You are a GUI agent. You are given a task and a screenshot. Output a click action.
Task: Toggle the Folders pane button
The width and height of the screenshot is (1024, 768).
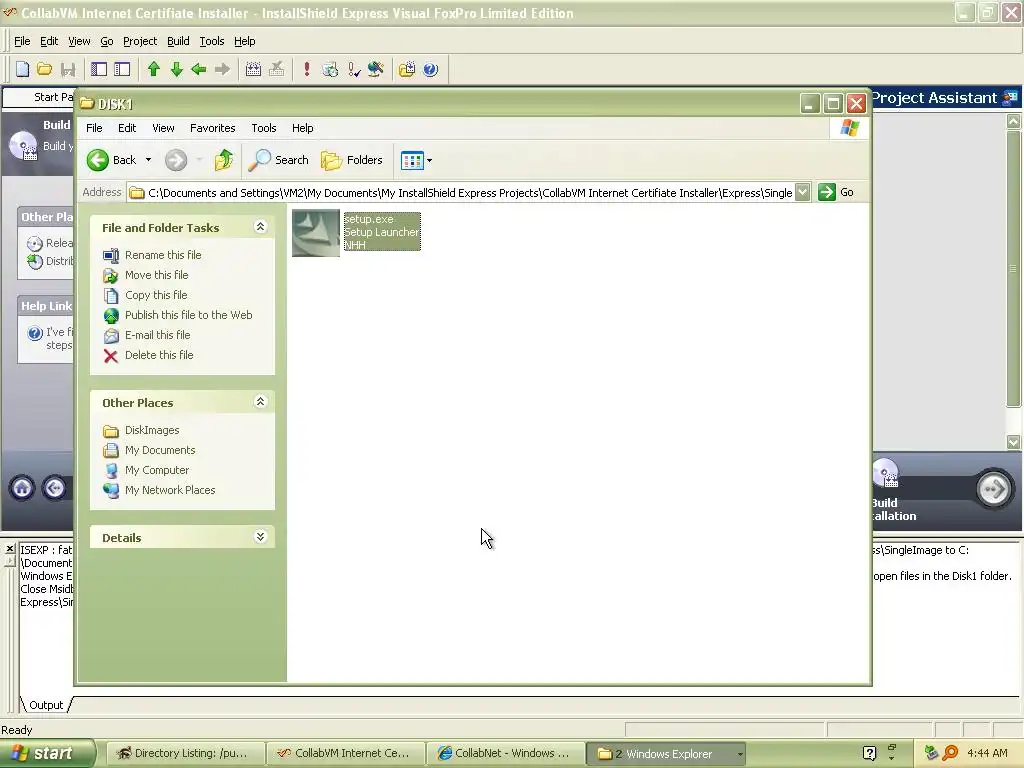(x=352, y=160)
